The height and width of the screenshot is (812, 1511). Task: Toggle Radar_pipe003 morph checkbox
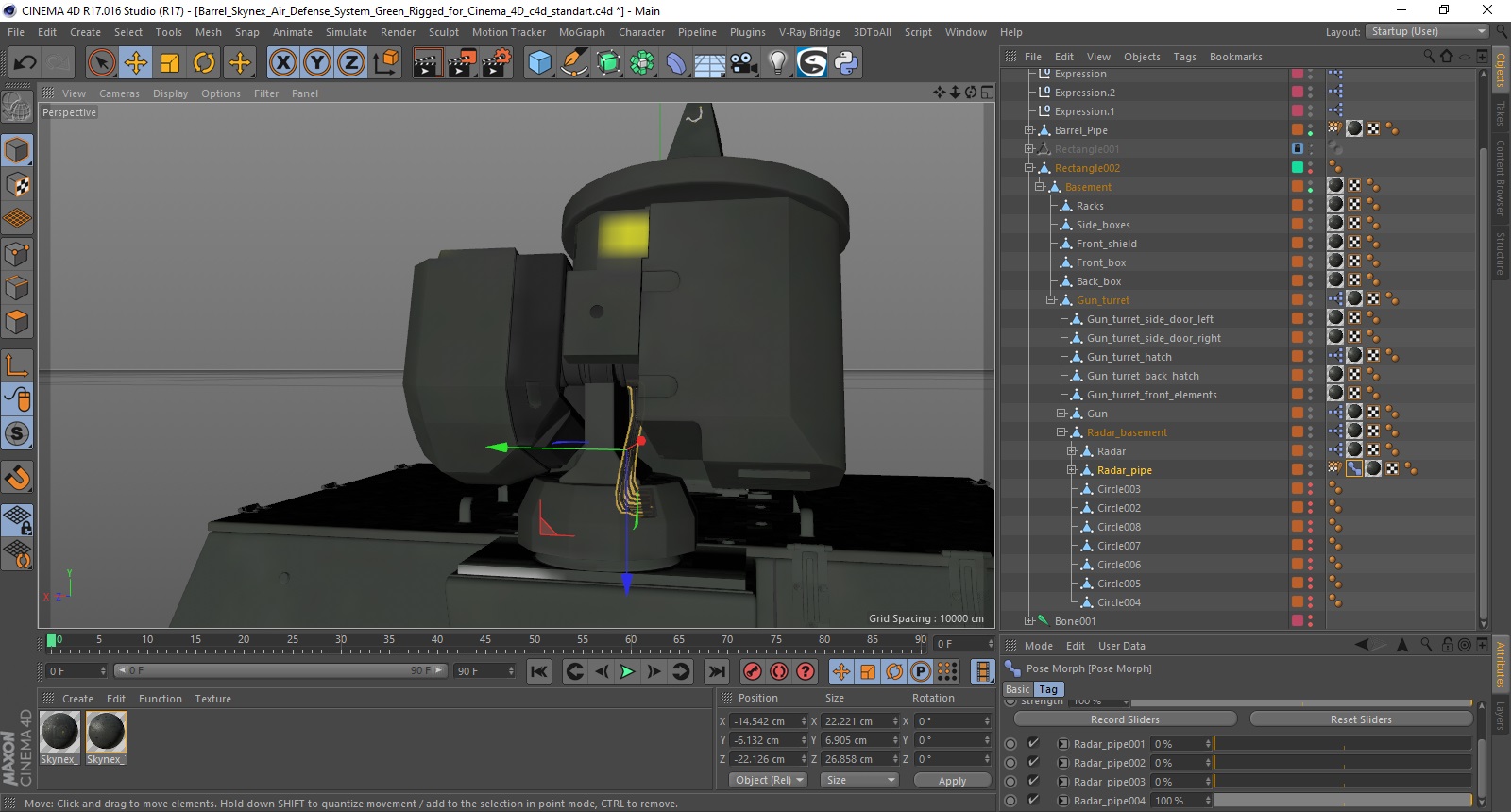click(1033, 782)
